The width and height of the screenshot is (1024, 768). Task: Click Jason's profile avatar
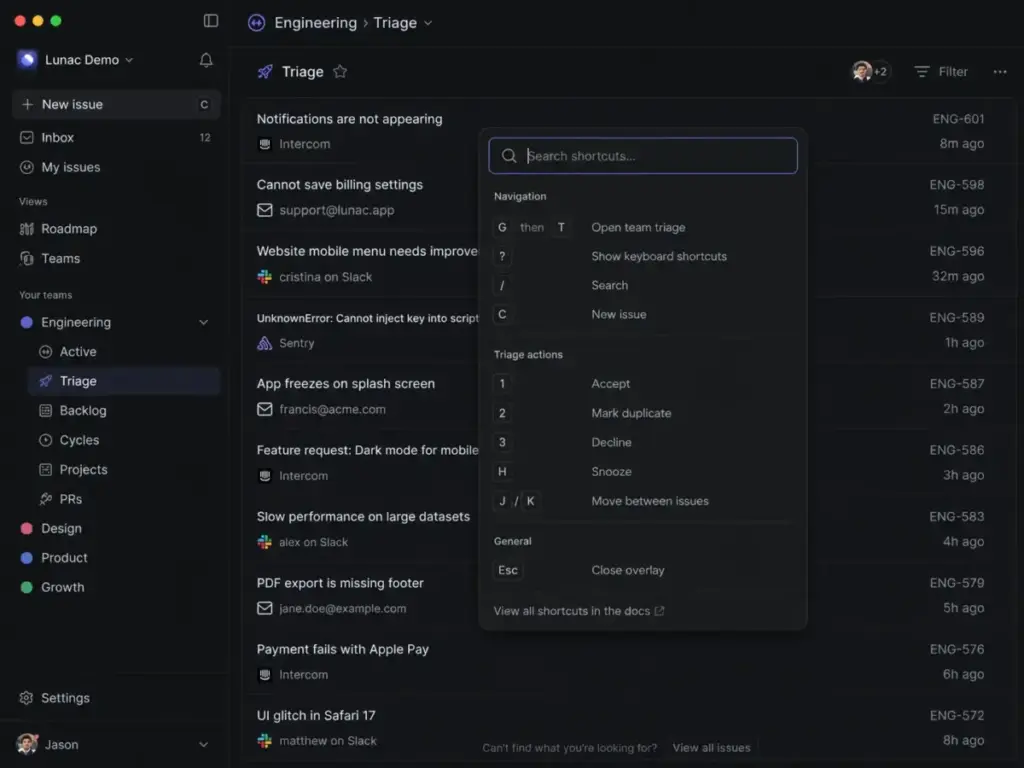tap(27, 744)
